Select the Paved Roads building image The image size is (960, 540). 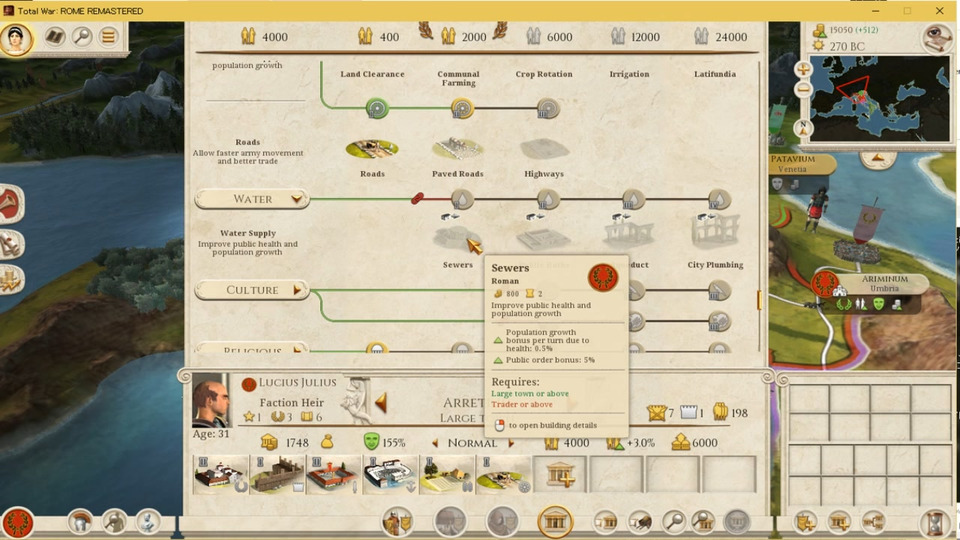458,148
